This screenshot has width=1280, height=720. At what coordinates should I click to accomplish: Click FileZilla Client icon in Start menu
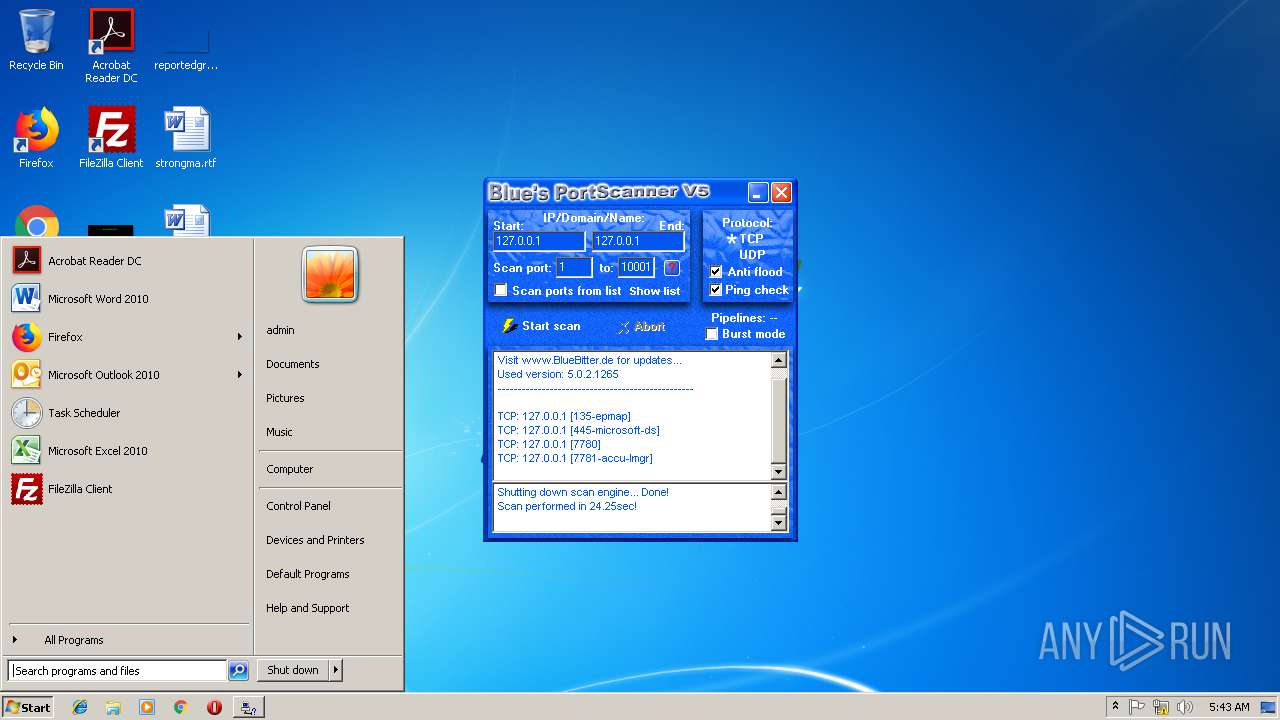(27, 489)
